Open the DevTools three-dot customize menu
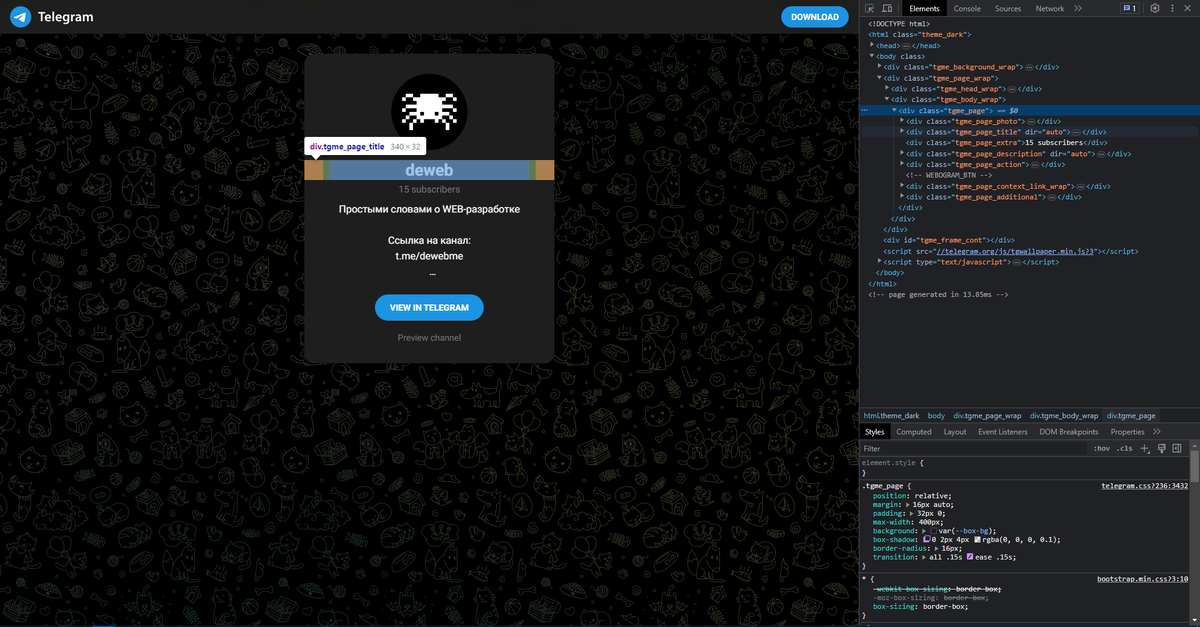 click(1172, 8)
